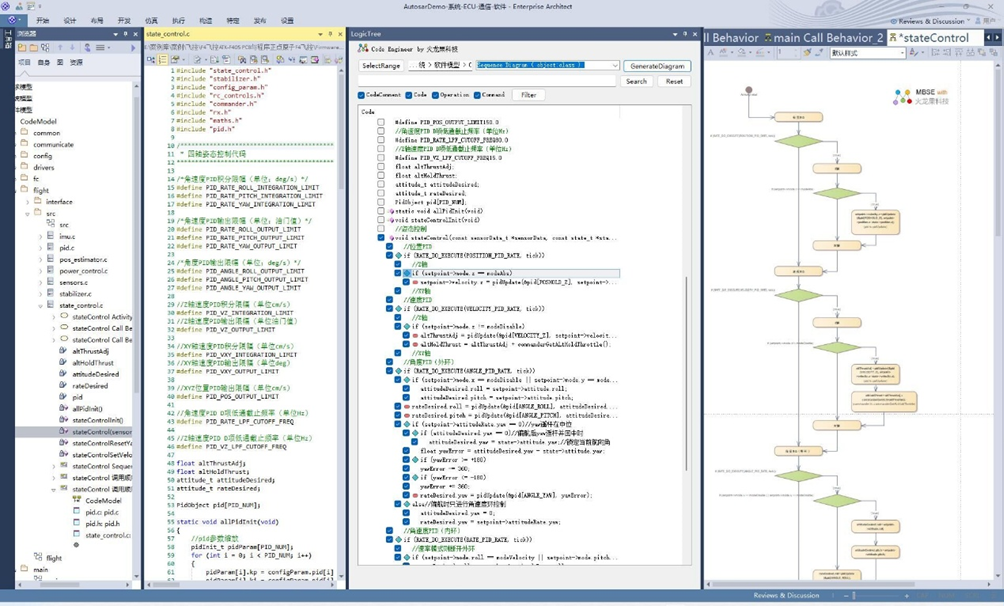Select the altThrustAdj attribute icon in tree
Image resolution: width=1004 pixels, height=606 pixels.
pyautogui.click(x=64, y=351)
